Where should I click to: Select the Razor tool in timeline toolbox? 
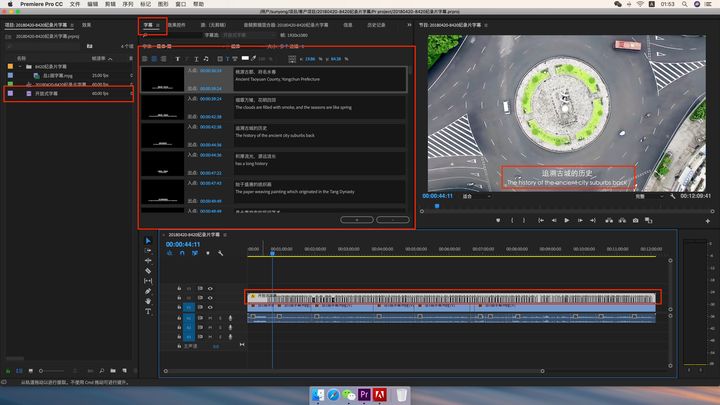(x=148, y=271)
